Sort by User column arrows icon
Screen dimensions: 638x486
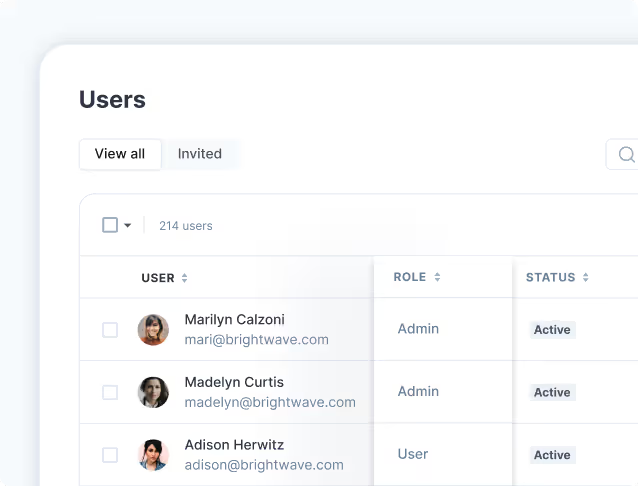(185, 278)
